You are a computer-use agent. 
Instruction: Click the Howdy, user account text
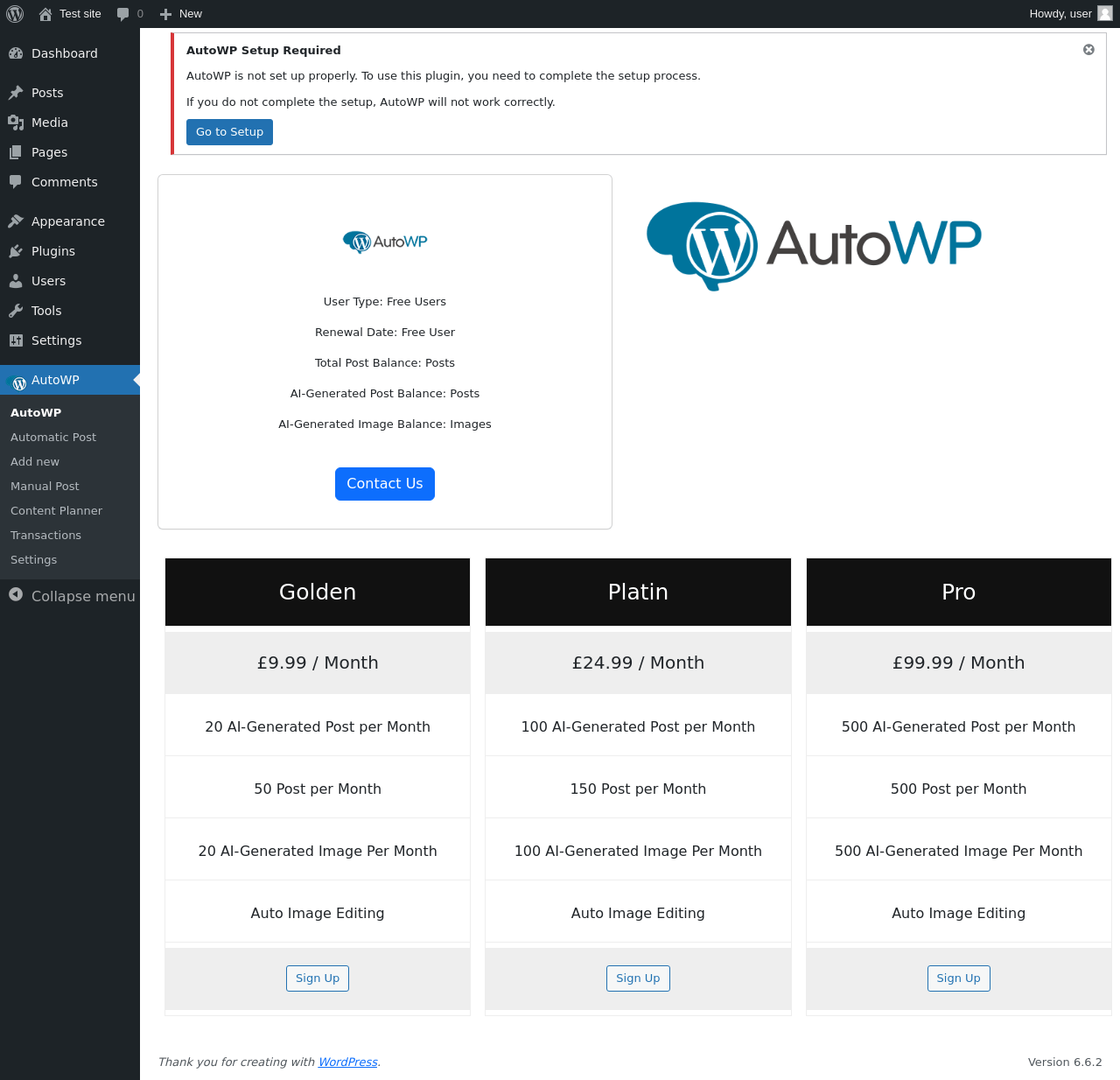[1060, 14]
